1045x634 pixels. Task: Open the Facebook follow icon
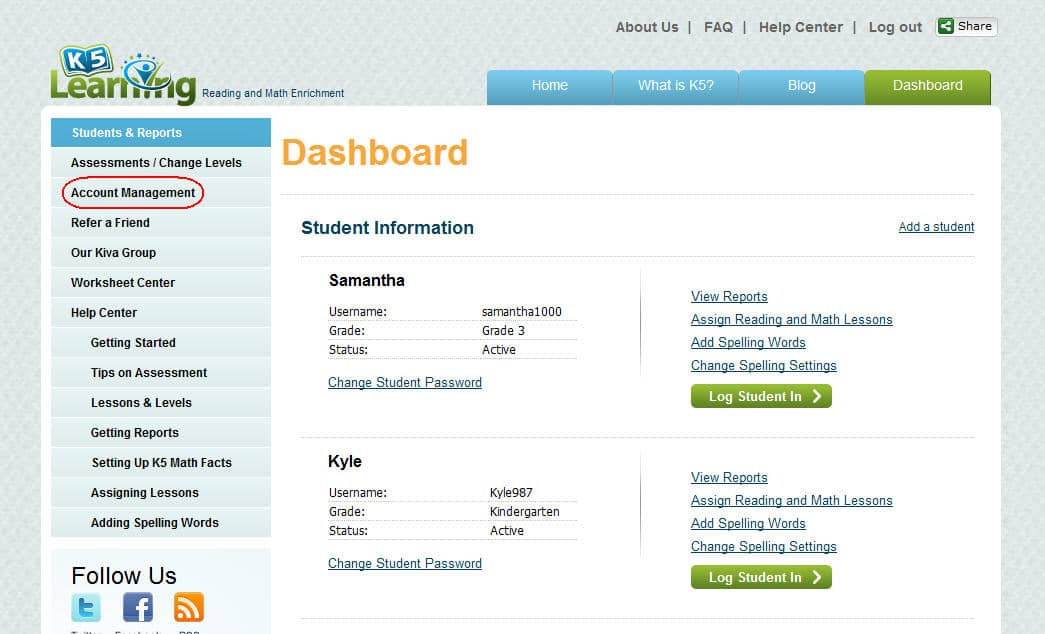click(x=138, y=607)
